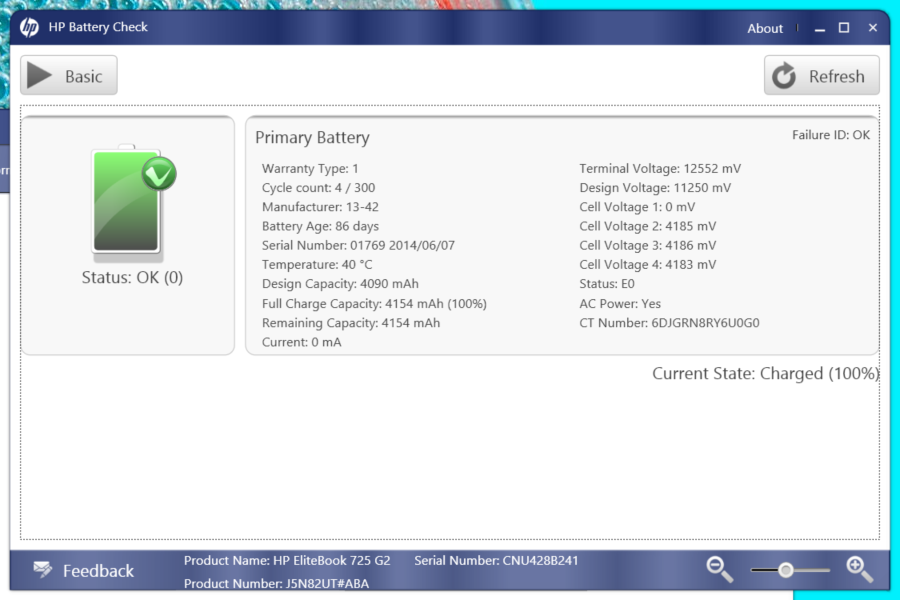This screenshot has height=600, width=900.
Task: Click 'Product Number: J5N82UT#ABA'
Action: tap(276, 584)
